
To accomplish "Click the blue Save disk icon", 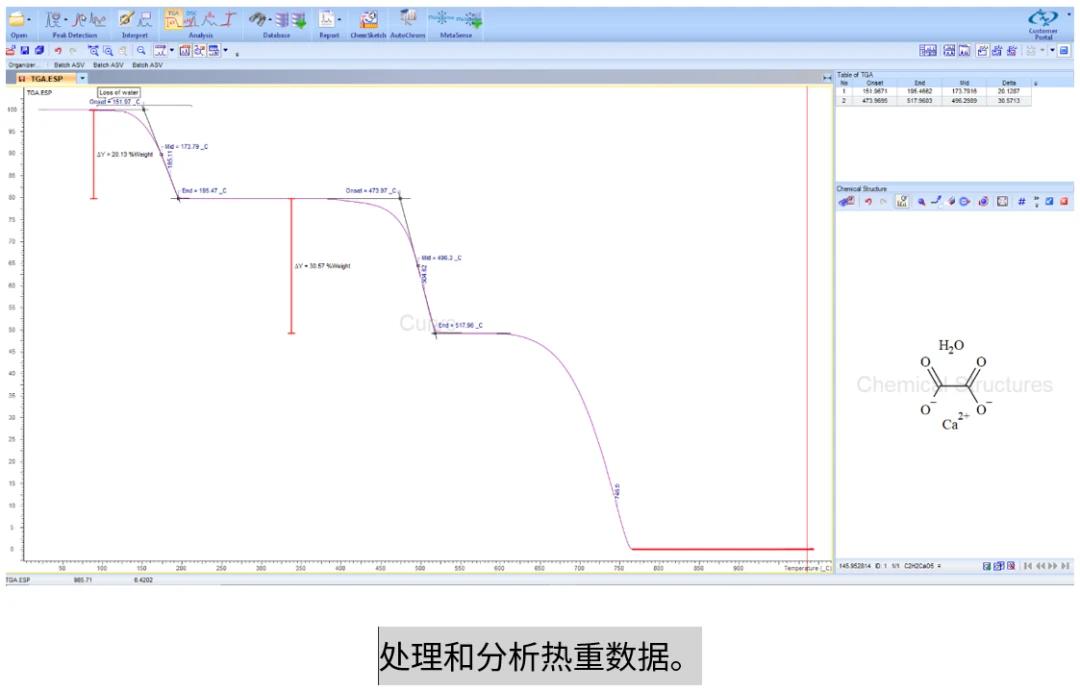I will [x=25, y=50].
